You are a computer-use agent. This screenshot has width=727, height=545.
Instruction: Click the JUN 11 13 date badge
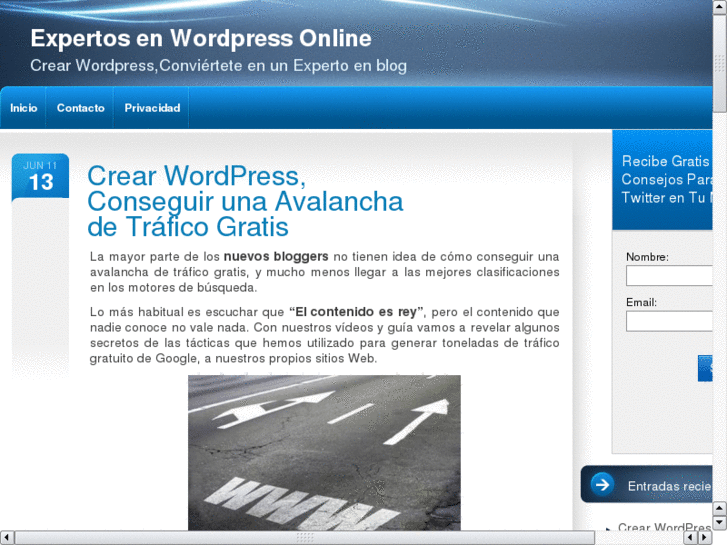pos(40,177)
